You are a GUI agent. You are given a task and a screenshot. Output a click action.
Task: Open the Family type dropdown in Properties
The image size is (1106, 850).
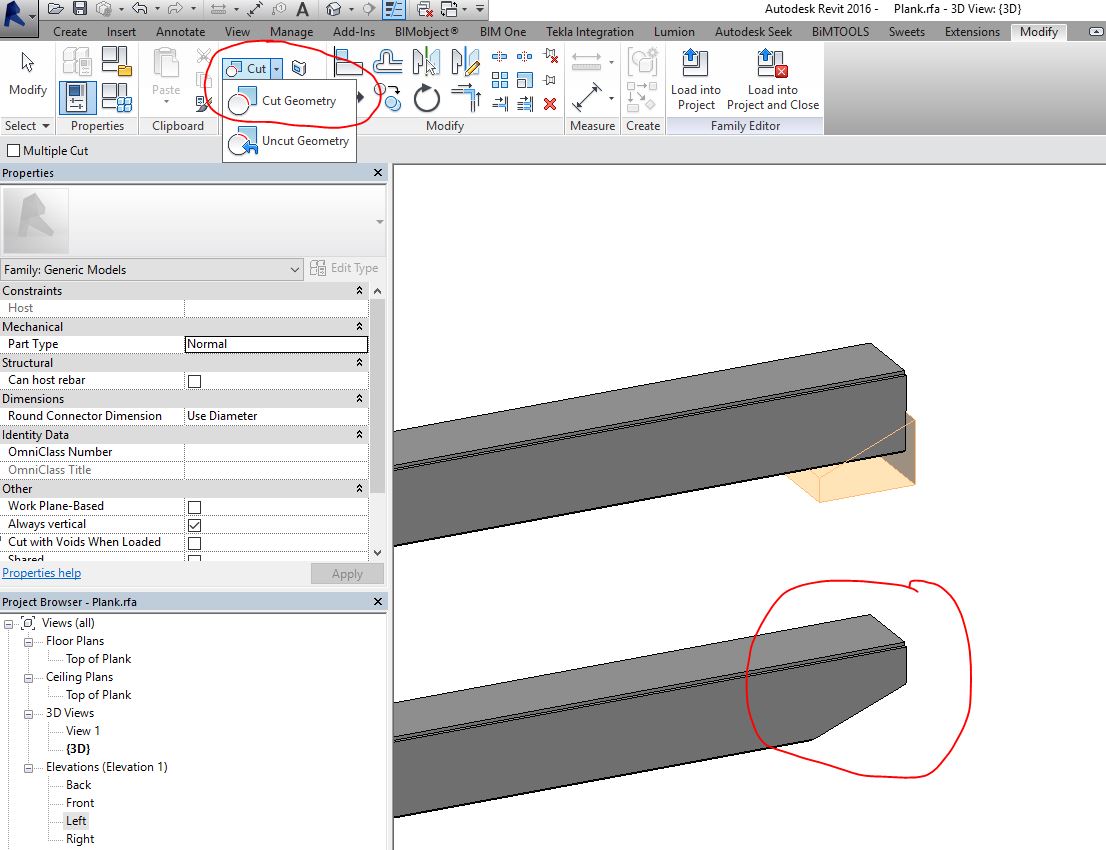[x=293, y=269]
